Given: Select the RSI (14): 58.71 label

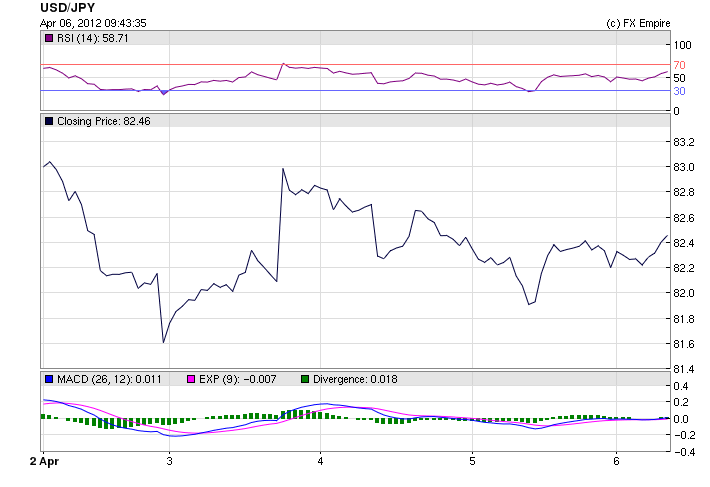Looking at the screenshot, I should (93, 38).
